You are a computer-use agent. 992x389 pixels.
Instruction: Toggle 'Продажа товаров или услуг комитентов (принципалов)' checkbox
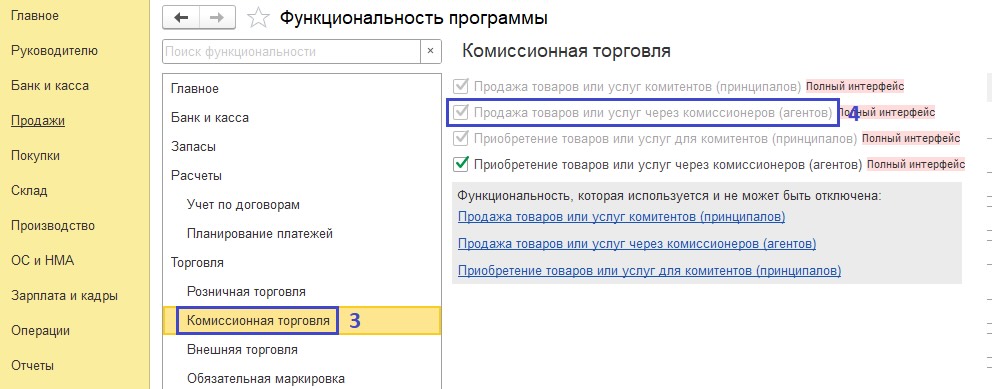[461, 86]
